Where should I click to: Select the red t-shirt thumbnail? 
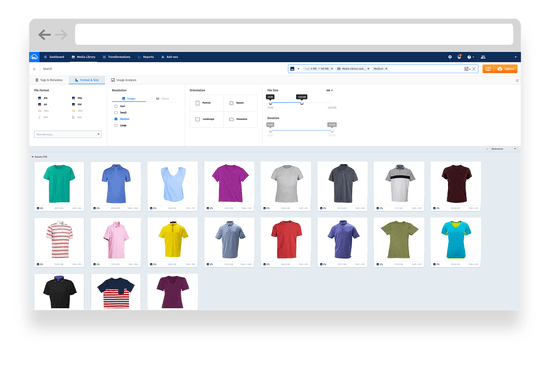point(286,242)
